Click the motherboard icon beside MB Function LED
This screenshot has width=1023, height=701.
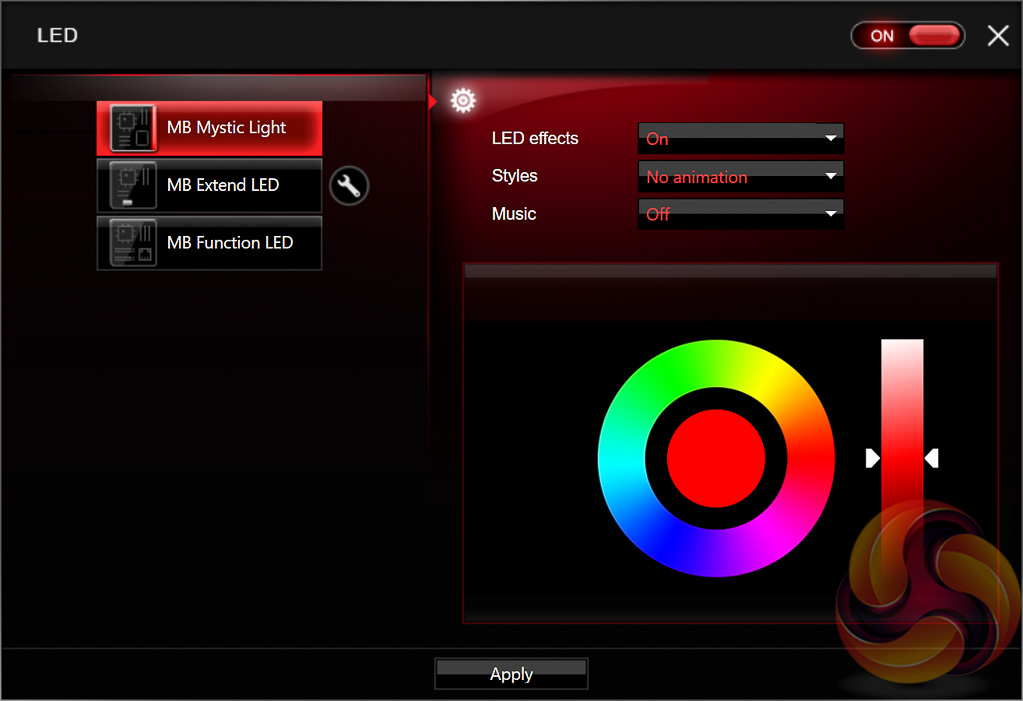[x=133, y=243]
